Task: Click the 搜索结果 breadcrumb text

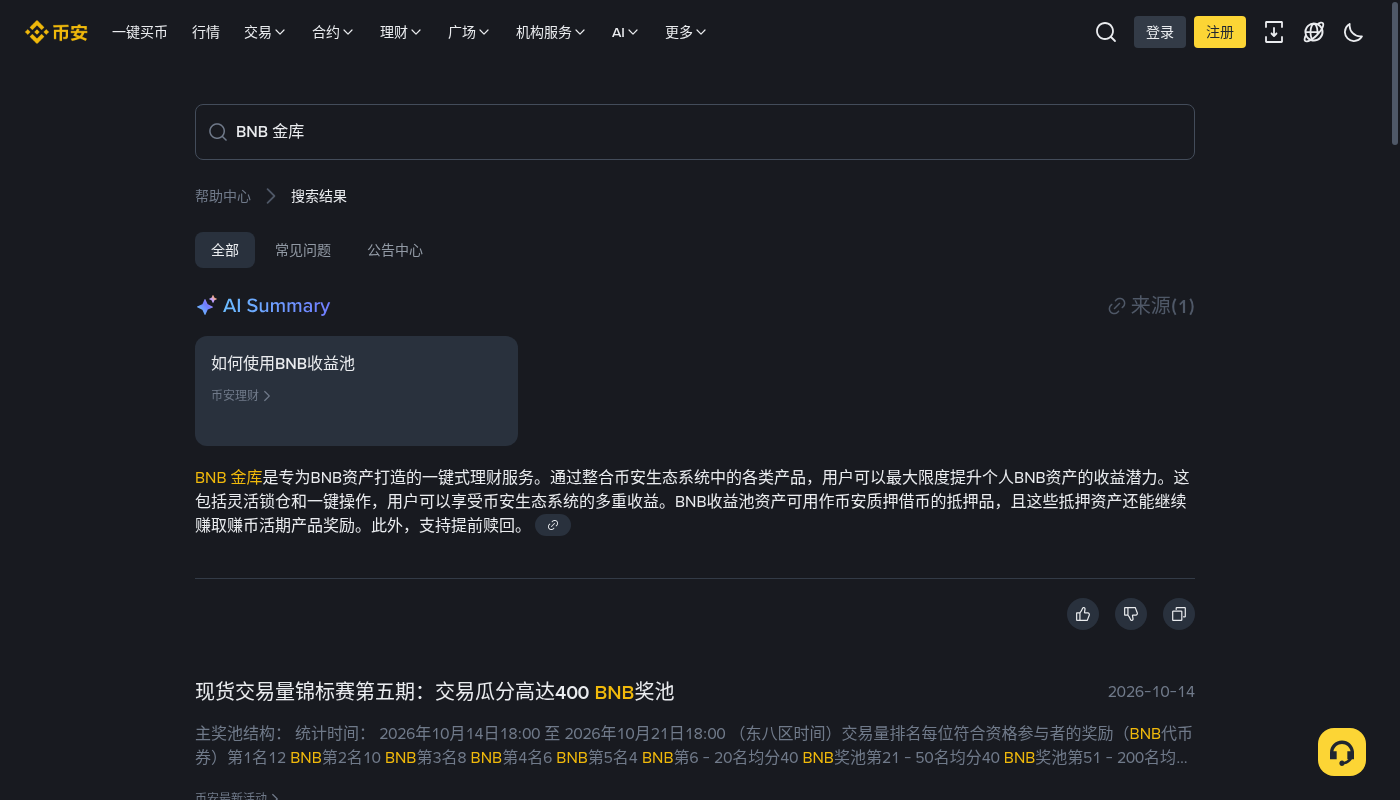Action: (x=319, y=196)
